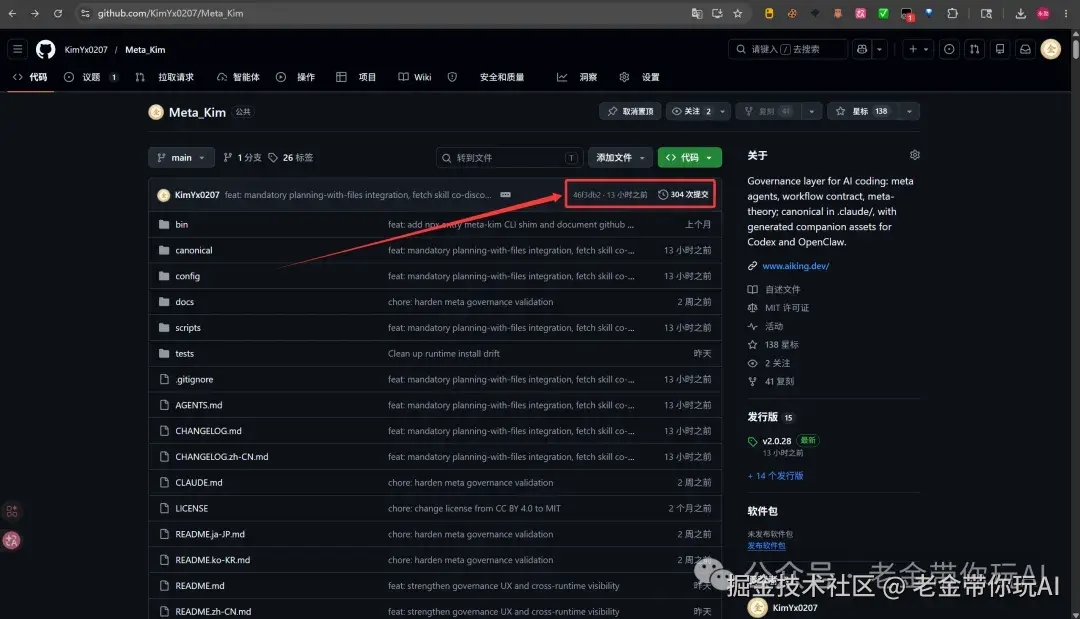The width and height of the screenshot is (1080, 619).
Task: Reload the page in browser
Action: pos(58,13)
